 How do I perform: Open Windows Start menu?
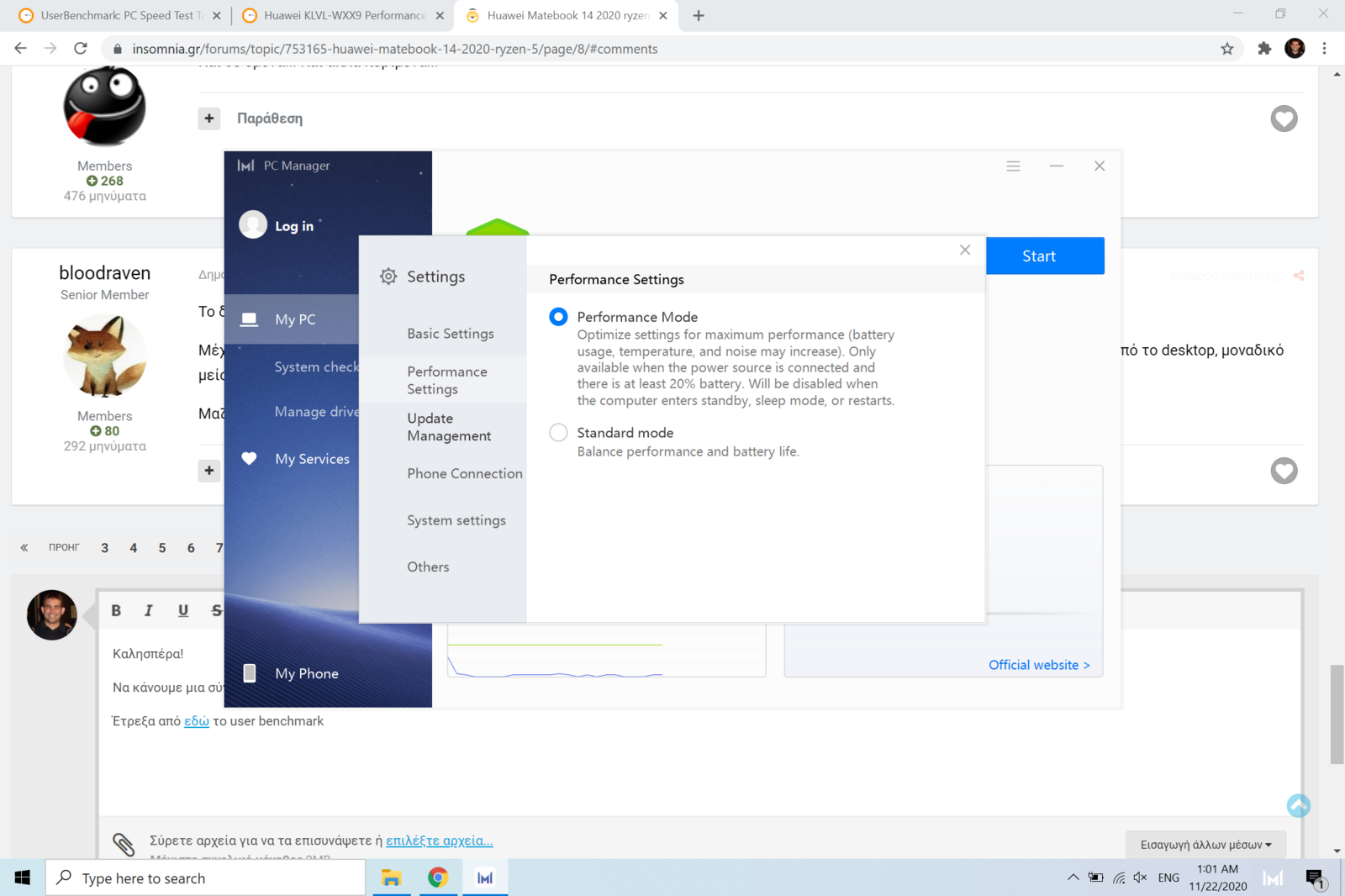click(23, 878)
